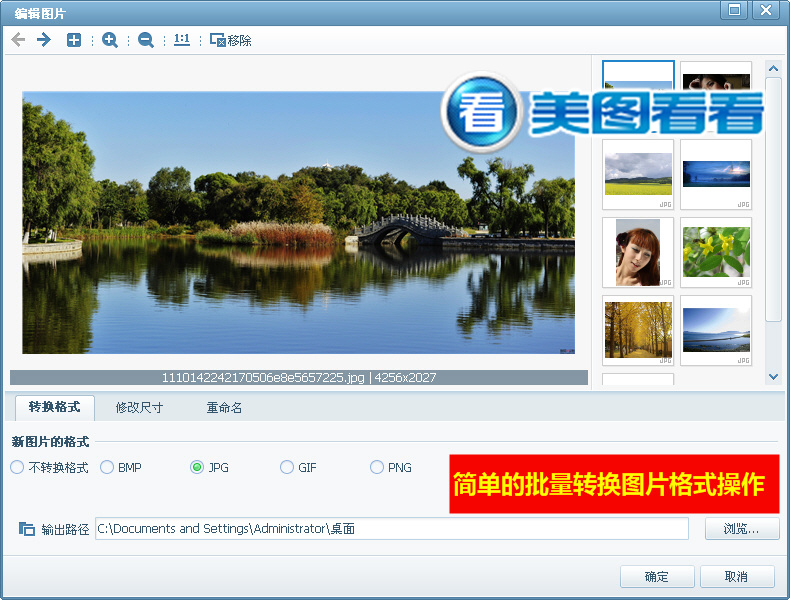Zoom out with the magnifier minus icon
The height and width of the screenshot is (600, 790).
pos(146,40)
